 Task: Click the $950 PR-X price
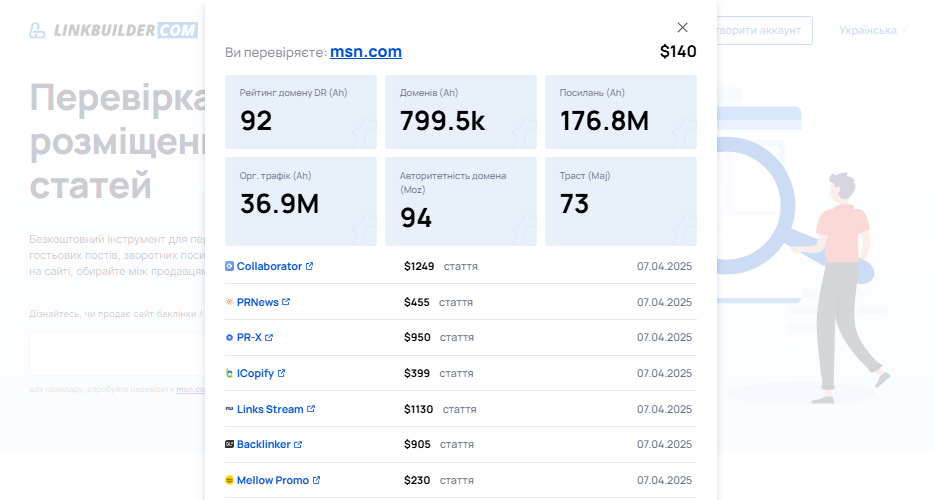417,337
